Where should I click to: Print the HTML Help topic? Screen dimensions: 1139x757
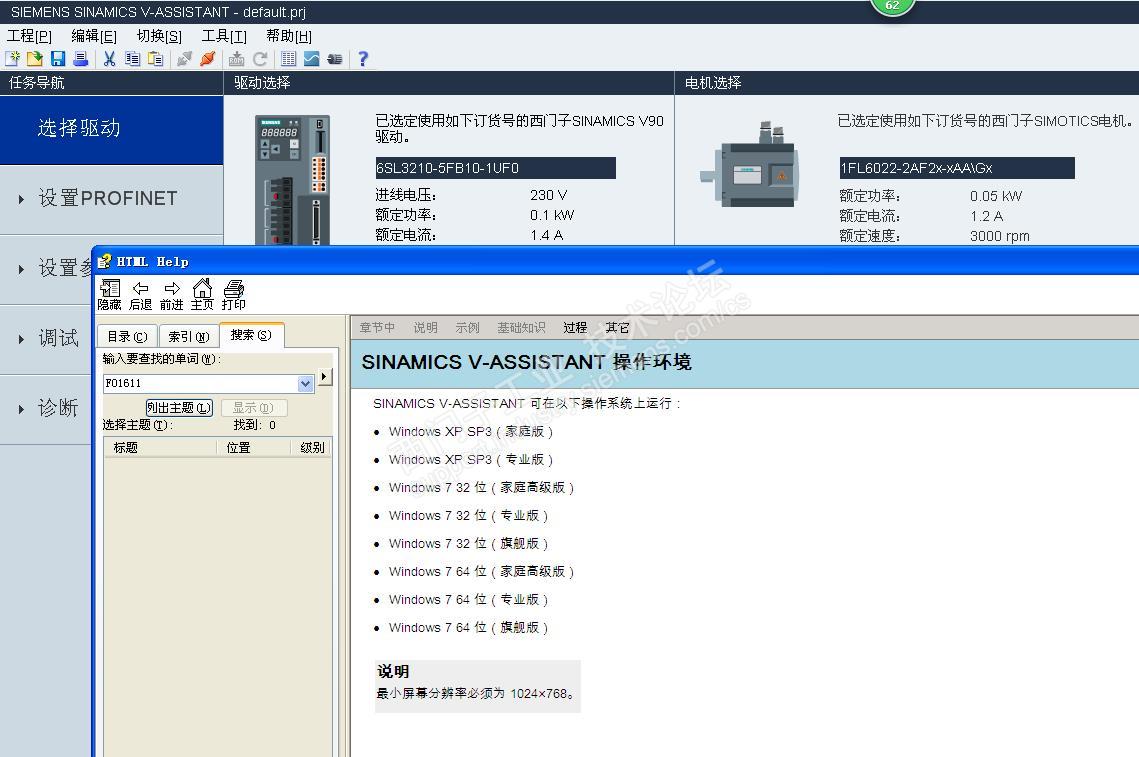pyautogui.click(x=233, y=294)
